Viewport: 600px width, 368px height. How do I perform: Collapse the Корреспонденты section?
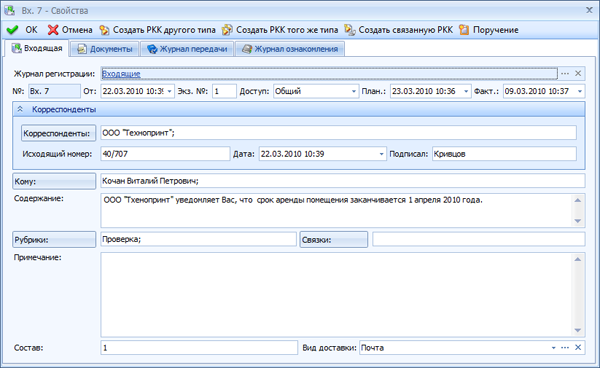[20, 109]
